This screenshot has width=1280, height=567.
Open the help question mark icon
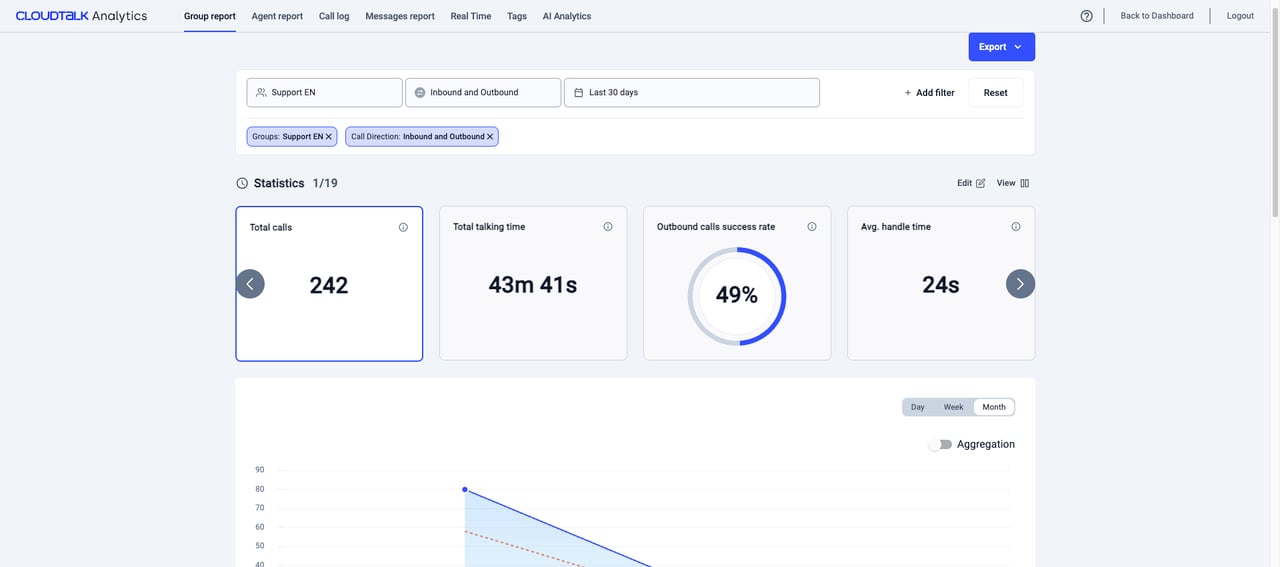[x=1086, y=16]
